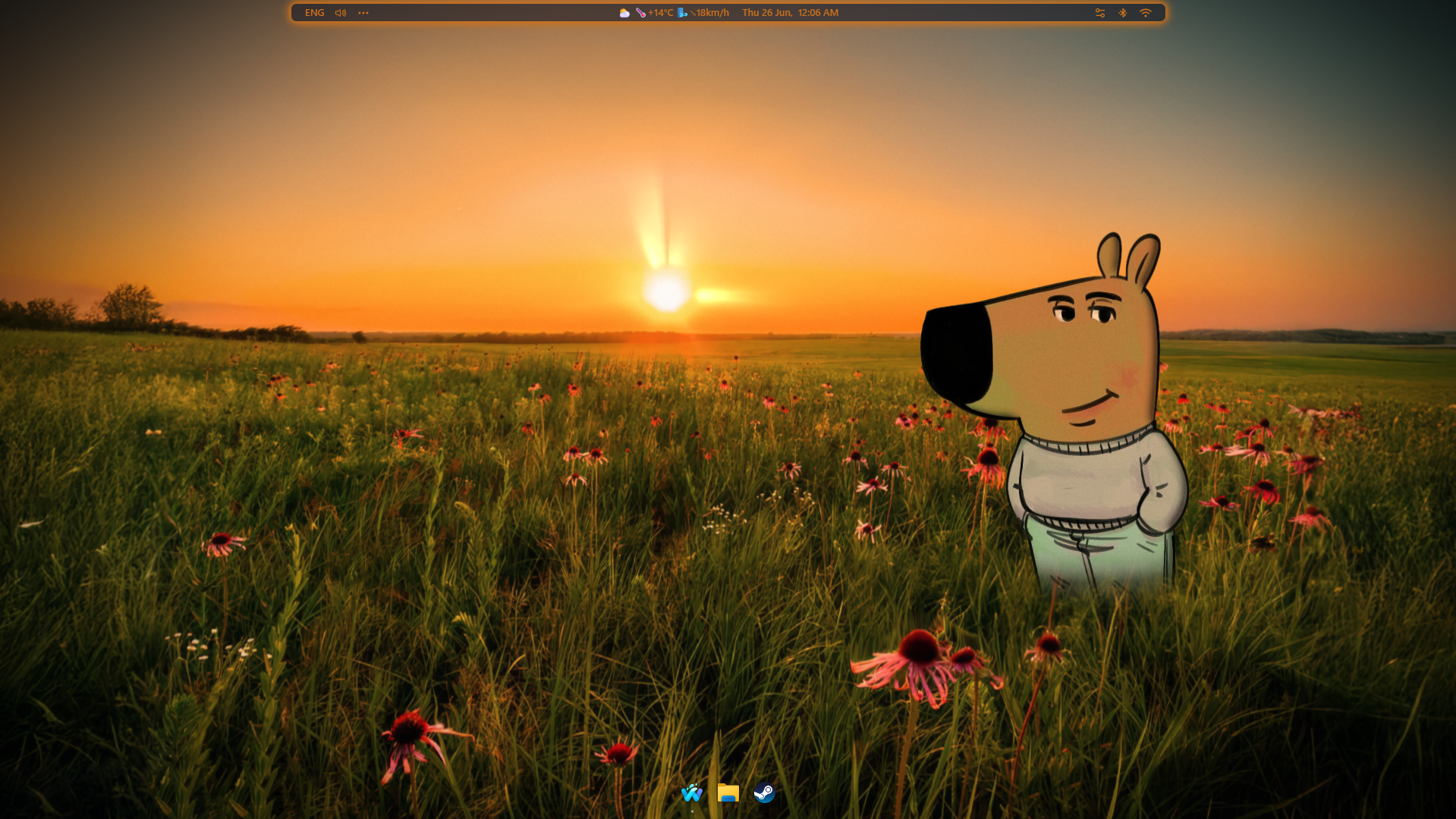1456x819 pixels.
Task: Click the +14°C temperature text
Action: (661, 13)
